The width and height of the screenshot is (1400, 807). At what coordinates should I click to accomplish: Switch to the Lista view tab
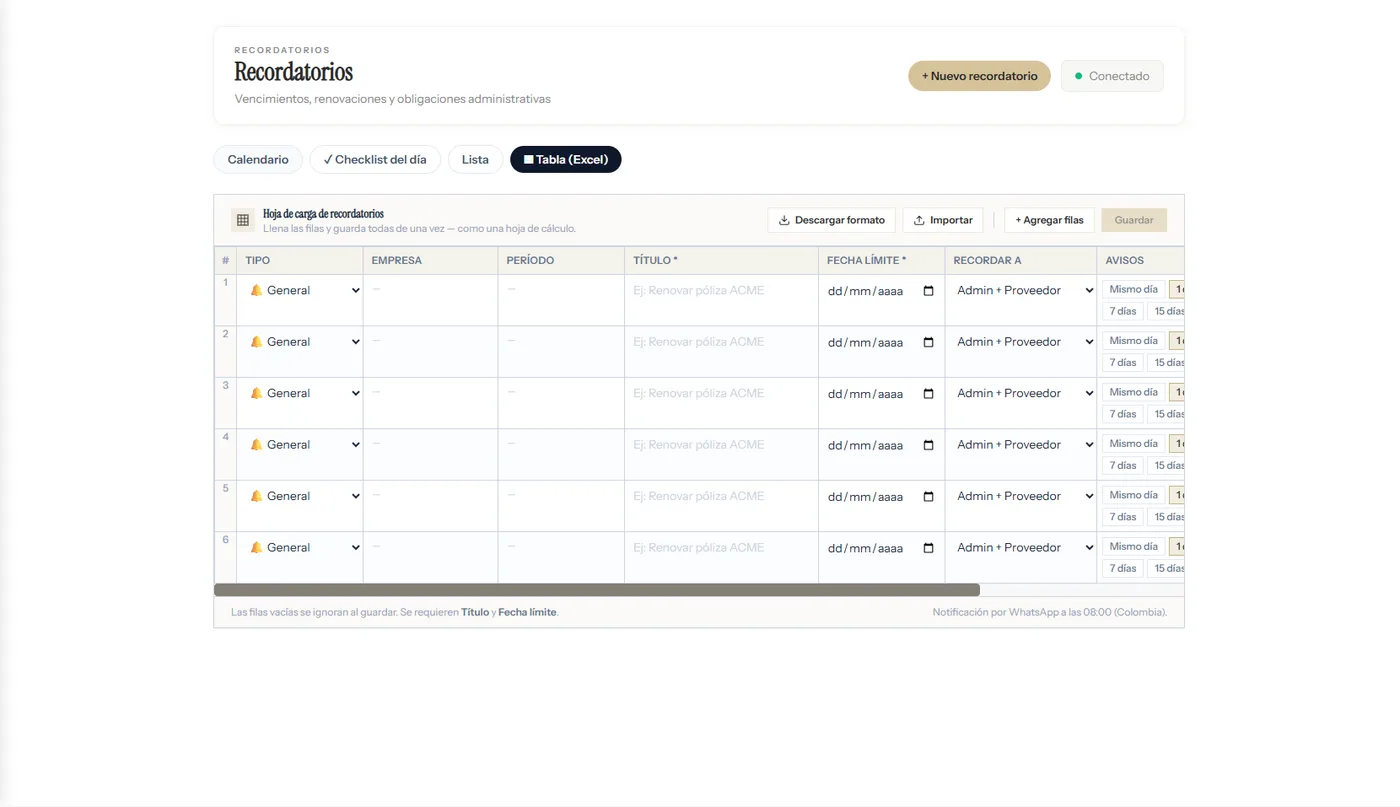point(475,160)
